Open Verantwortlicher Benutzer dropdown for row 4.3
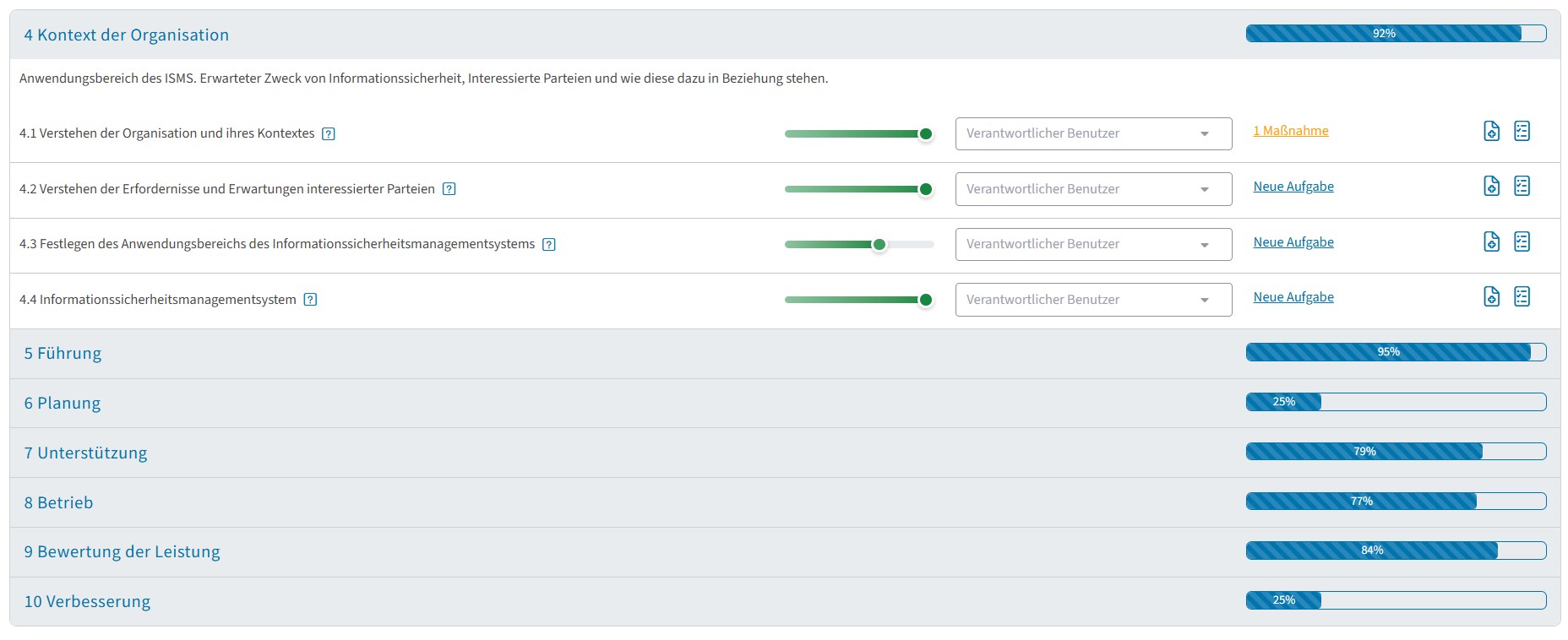 click(x=1092, y=244)
